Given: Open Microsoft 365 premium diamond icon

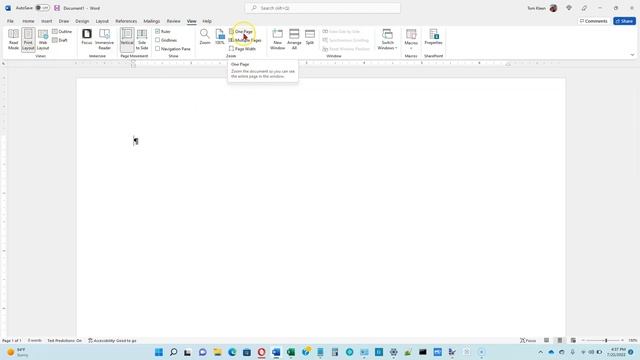Looking at the screenshot, I should click(x=569, y=8).
